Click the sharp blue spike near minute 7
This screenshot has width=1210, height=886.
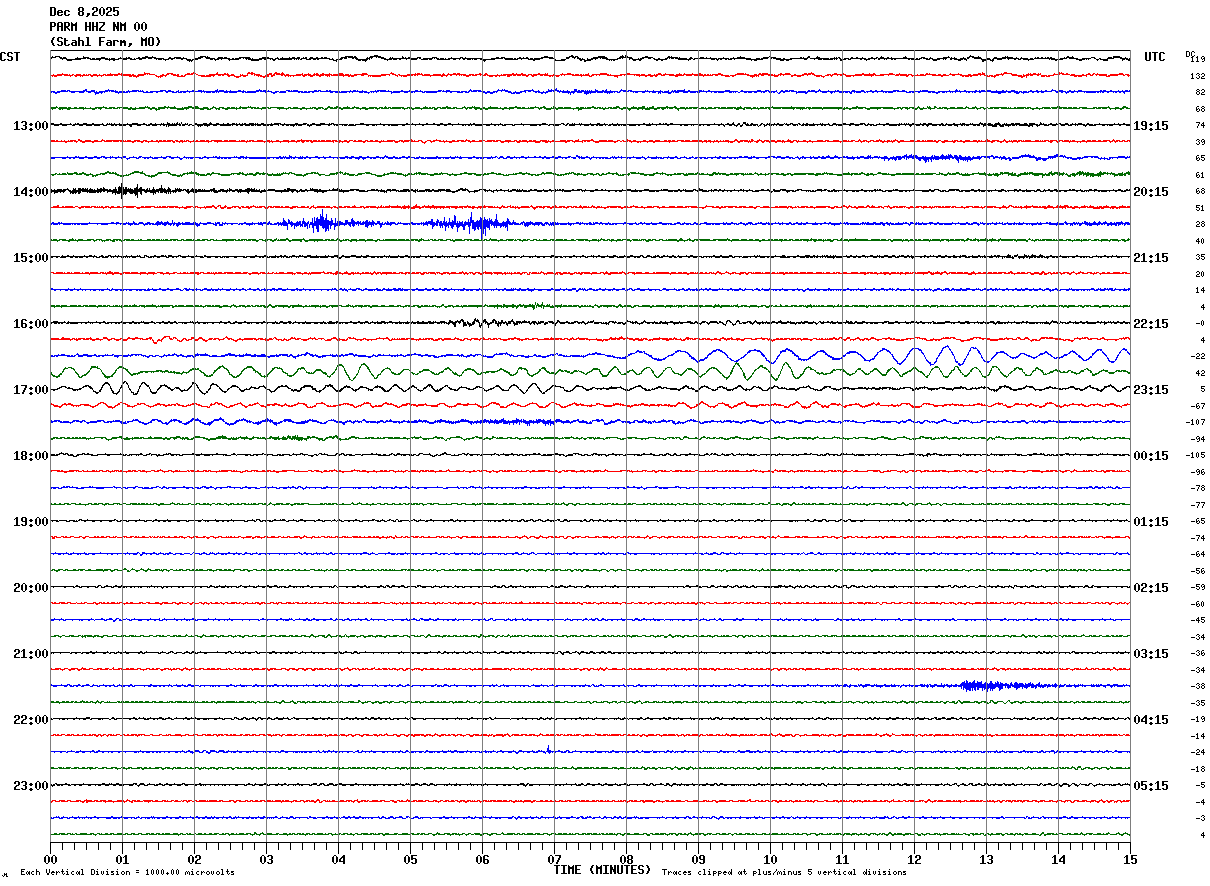[549, 750]
